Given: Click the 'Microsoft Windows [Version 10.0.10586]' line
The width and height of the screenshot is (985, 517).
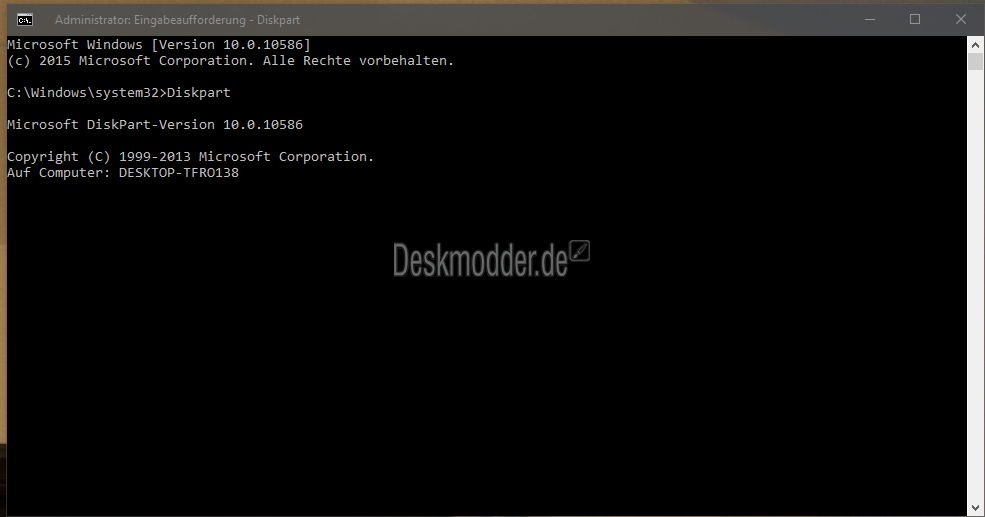Looking at the screenshot, I should pos(158,45).
